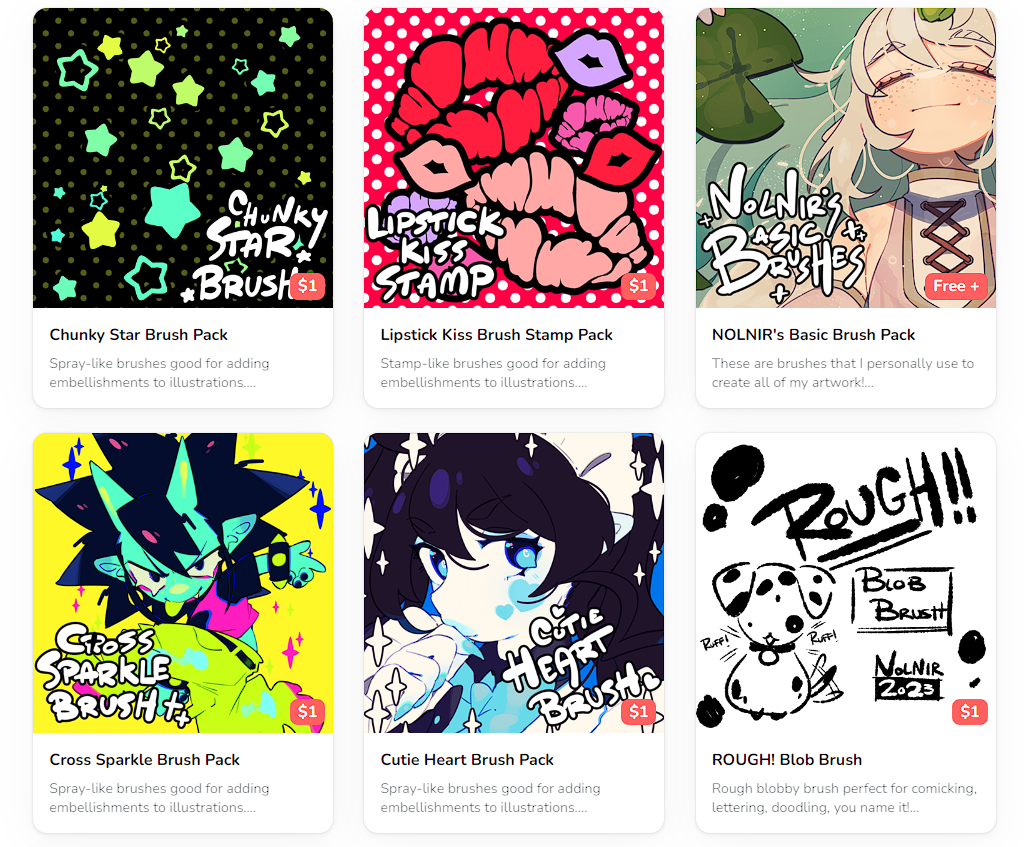Open NOLNIR's Basic Brush Pack title link
Screen dimensions: 1024x847
[813, 334]
